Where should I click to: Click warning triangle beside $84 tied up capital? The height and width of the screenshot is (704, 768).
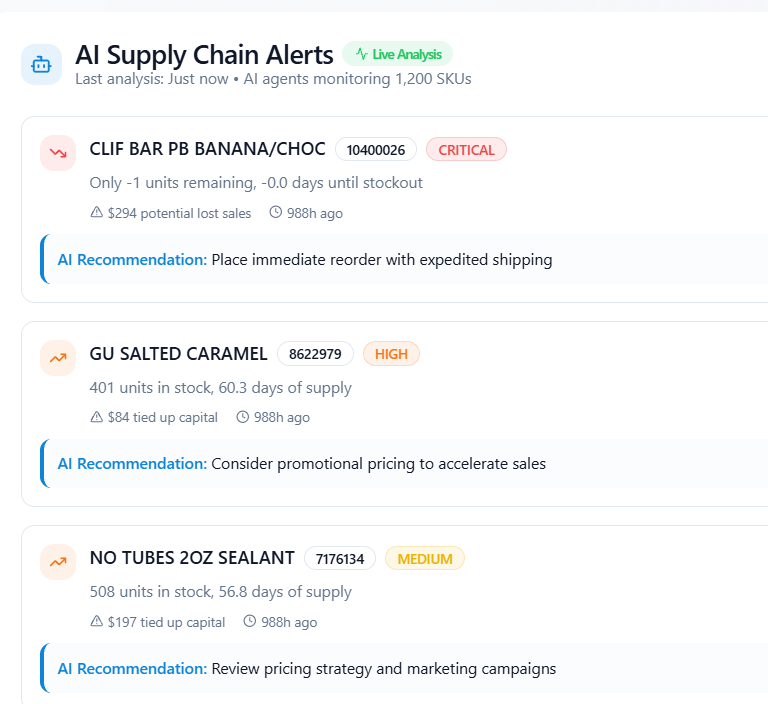(97, 417)
